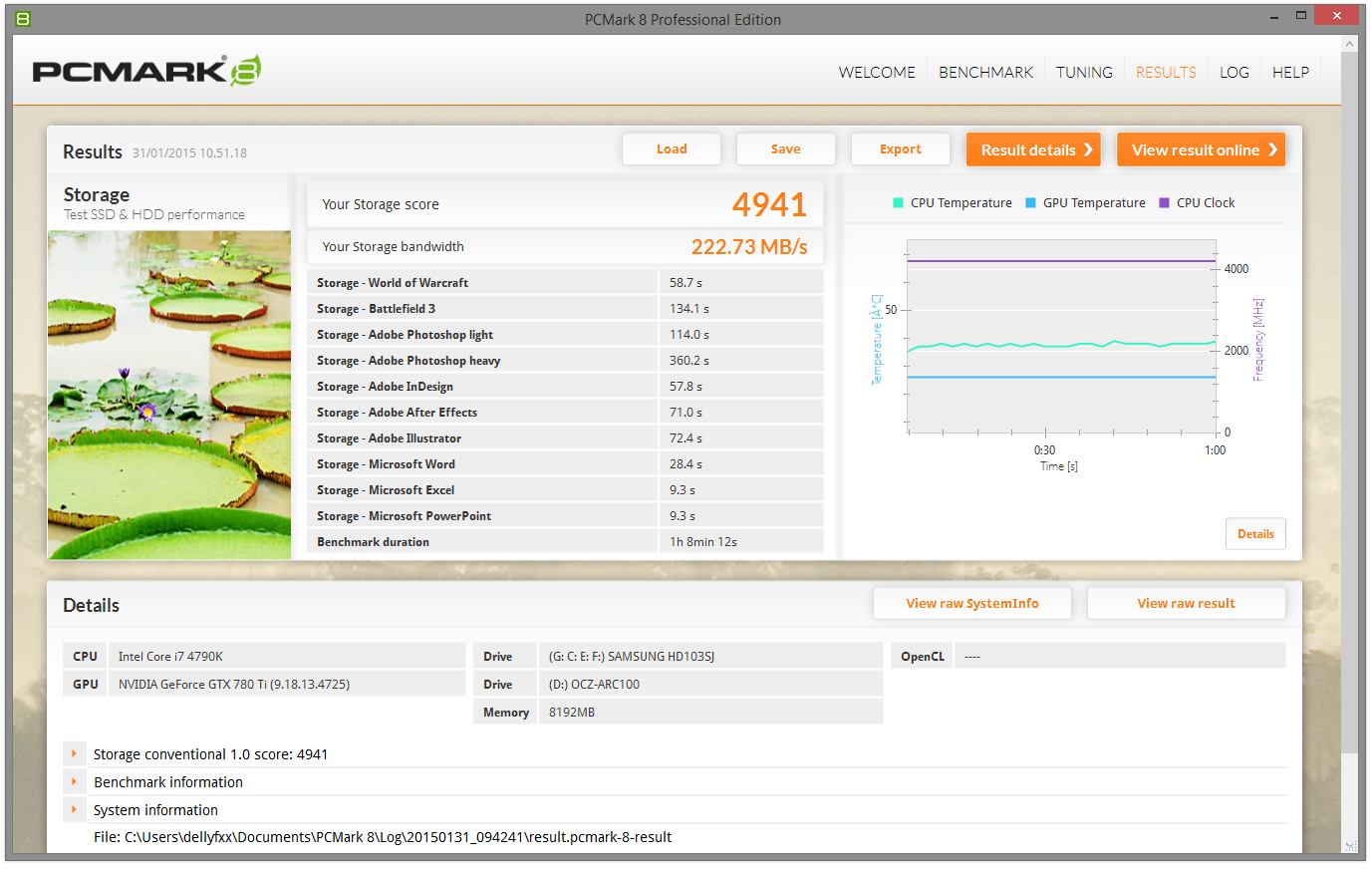Screen dimensions: 1372x870
Task: Click the 1h 8min 12s duration value
Action: [x=703, y=542]
